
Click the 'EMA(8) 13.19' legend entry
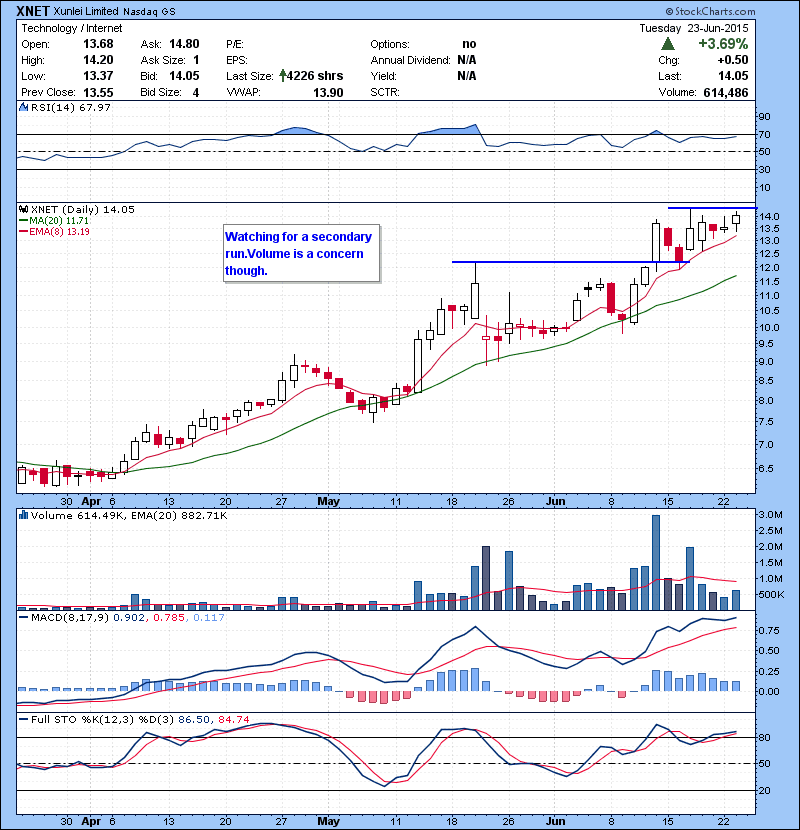point(55,232)
